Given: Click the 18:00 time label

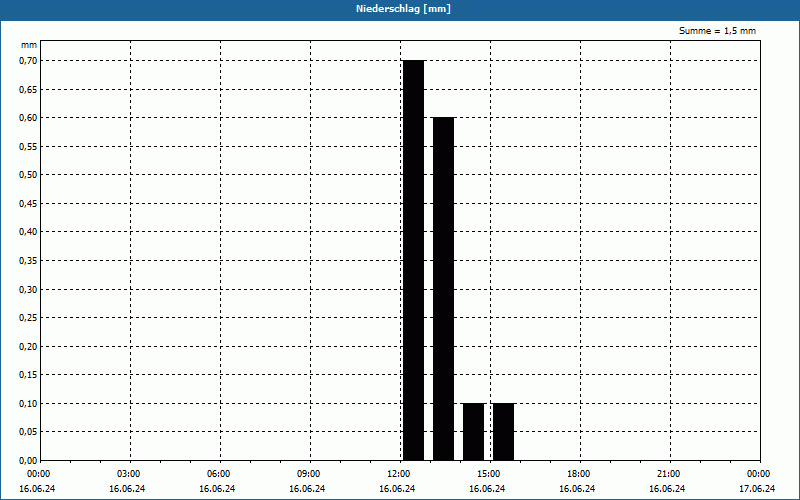Looking at the screenshot, I should click(x=579, y=474).
